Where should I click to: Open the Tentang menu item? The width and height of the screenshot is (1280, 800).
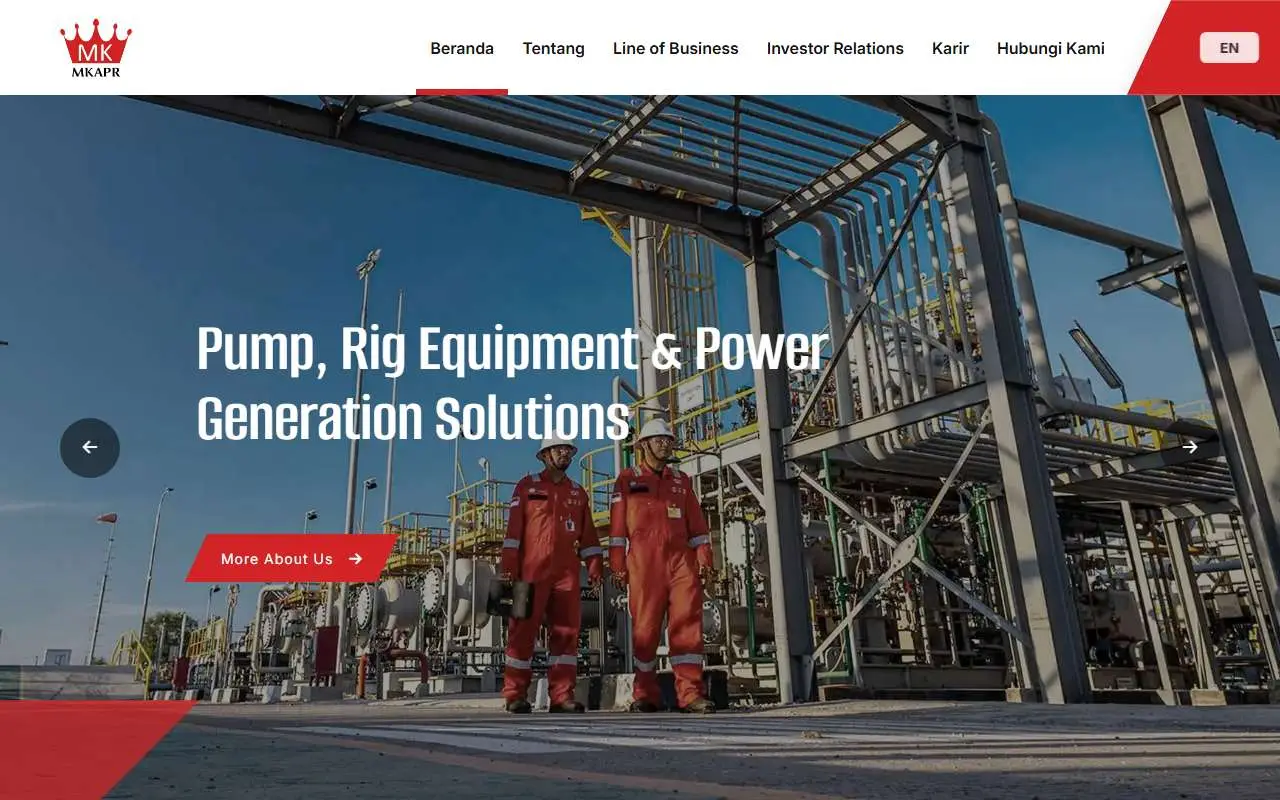click(x=553, y=48)
